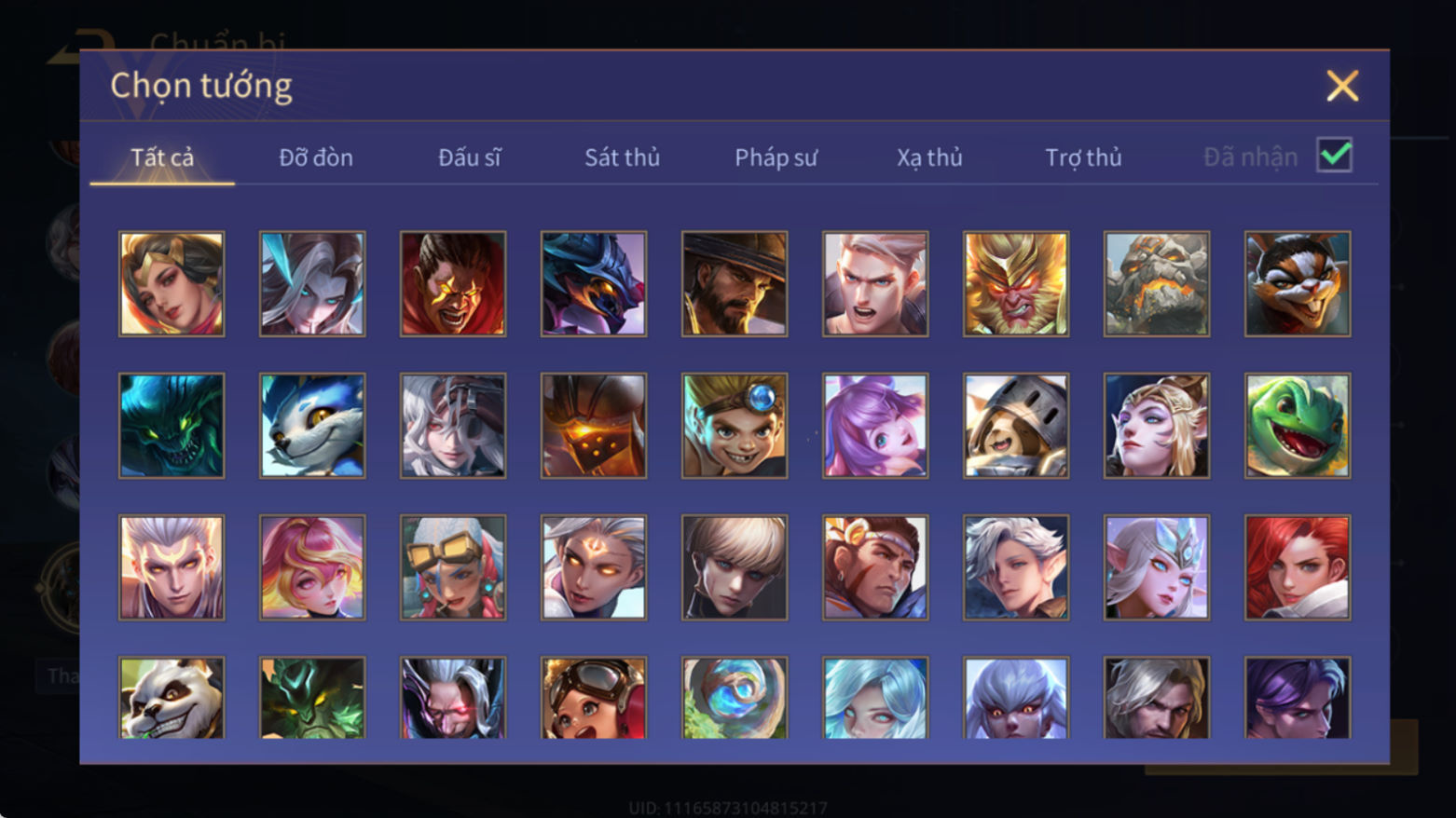Select the golden monkey king hero portrait
The width and height of the screenshot is (1456, 818).
click(x=1015, y=283)
